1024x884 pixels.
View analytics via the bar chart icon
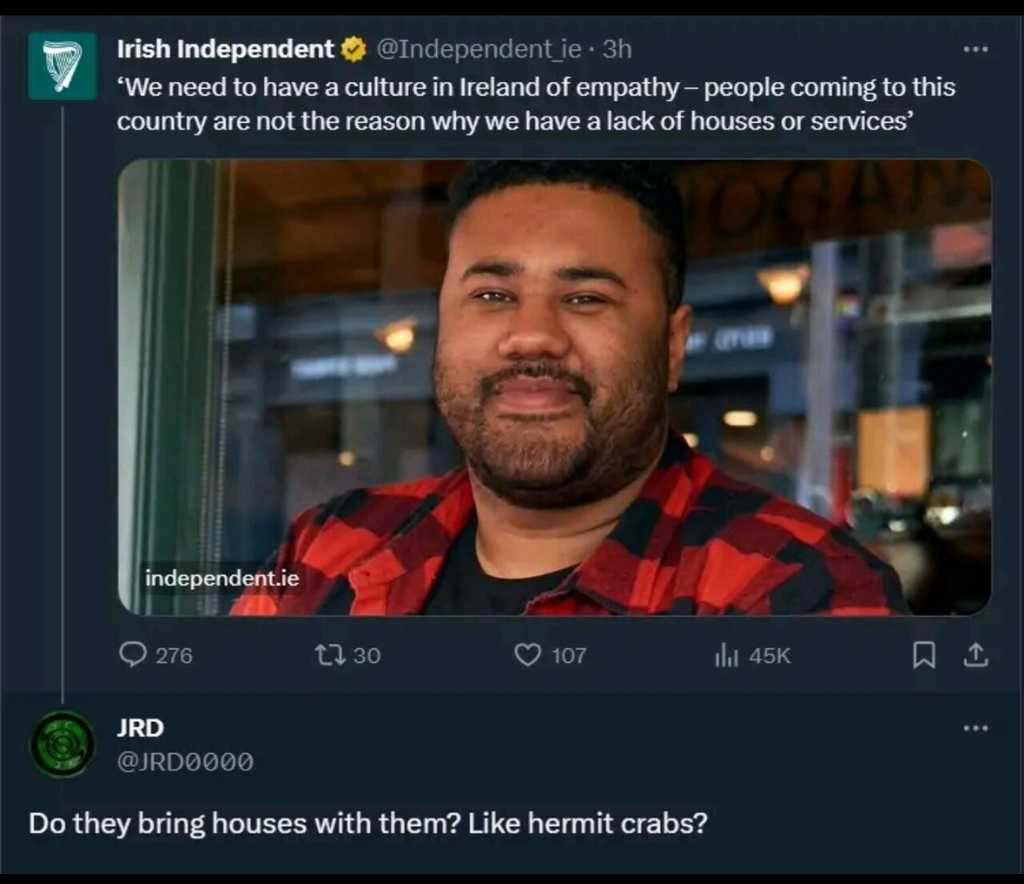(x=726, y=655)
